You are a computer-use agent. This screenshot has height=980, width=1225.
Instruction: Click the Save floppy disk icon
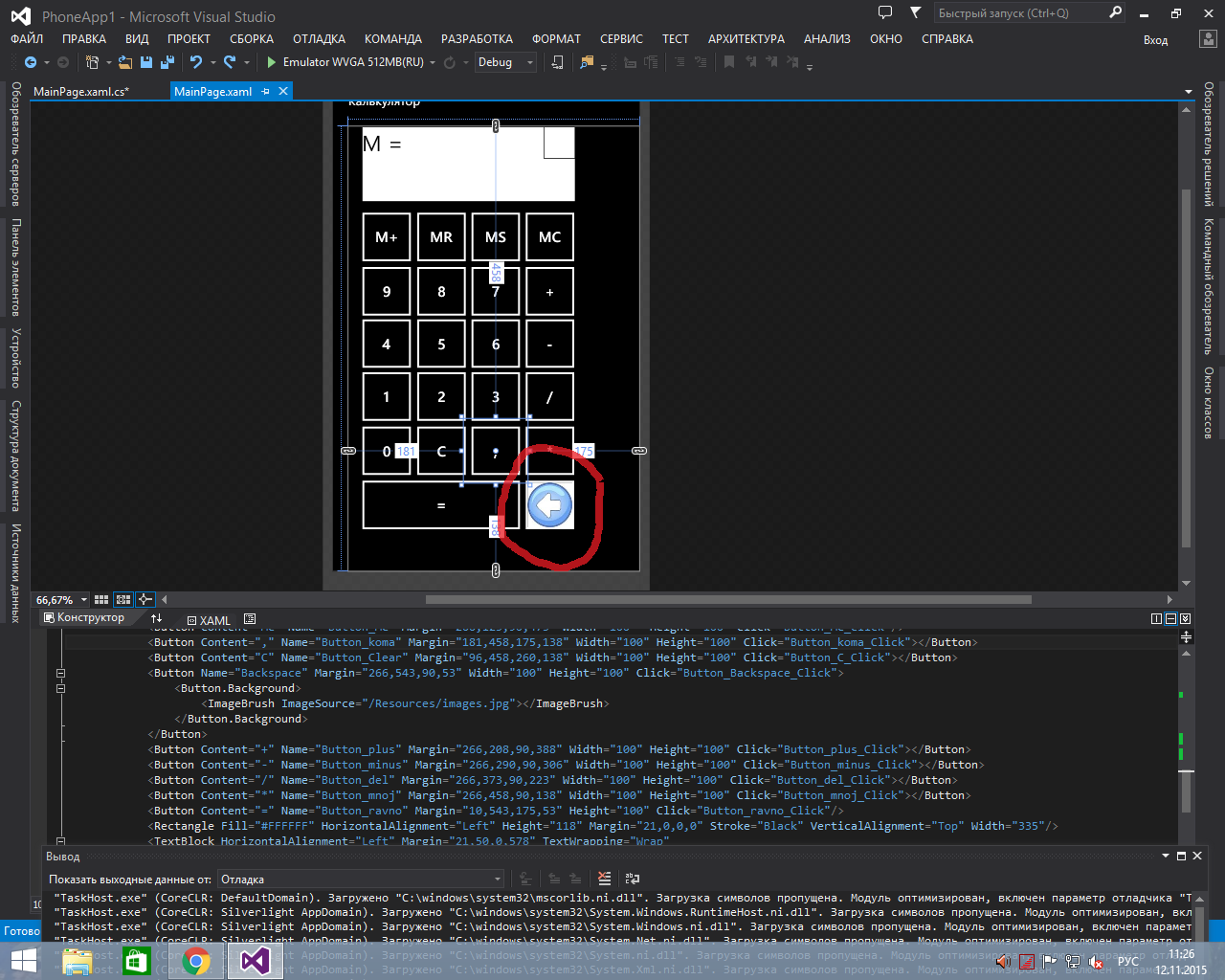[x=146, y=62]
